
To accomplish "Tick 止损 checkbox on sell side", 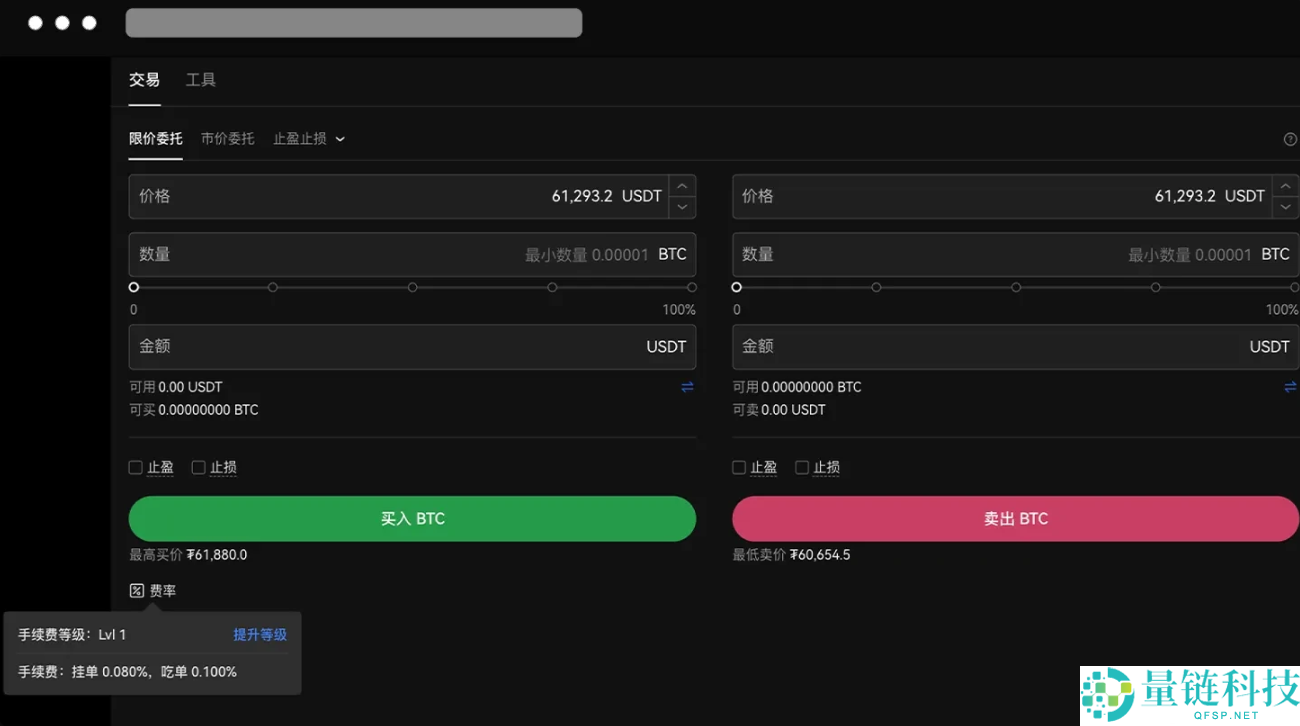I will pyautogui.click(x=802, y=467).
